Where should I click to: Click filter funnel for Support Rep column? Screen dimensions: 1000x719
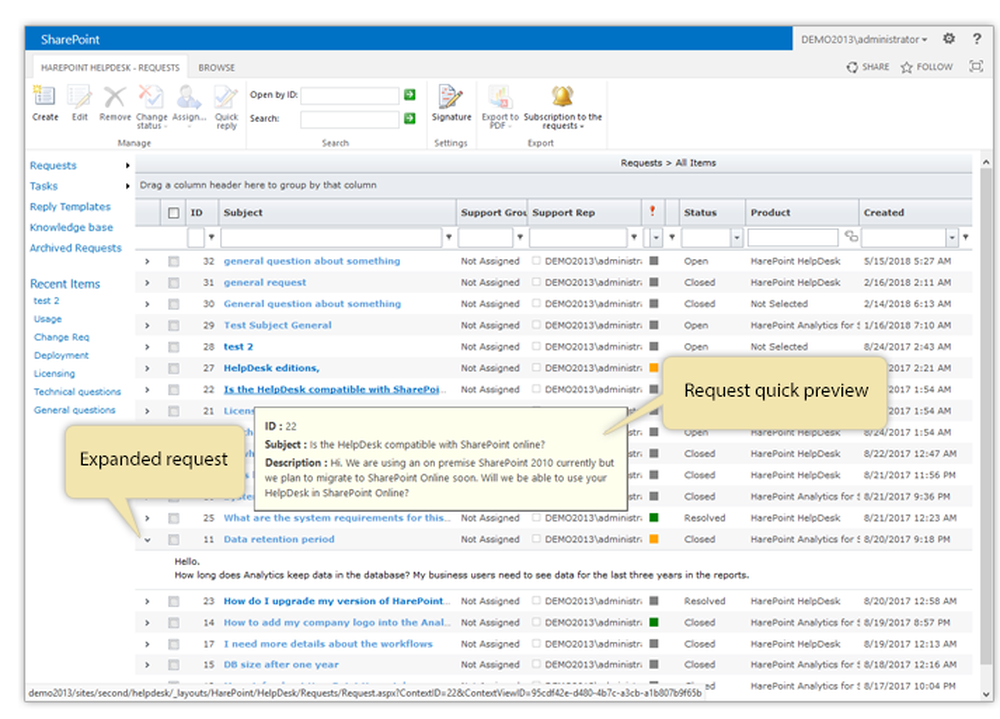click(x=634, y=237)
